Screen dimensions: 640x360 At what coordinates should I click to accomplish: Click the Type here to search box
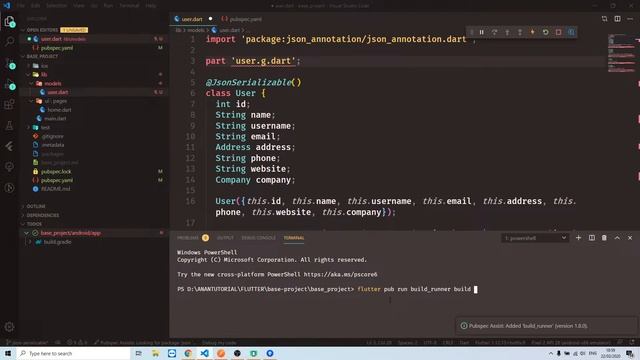point(73,353)
